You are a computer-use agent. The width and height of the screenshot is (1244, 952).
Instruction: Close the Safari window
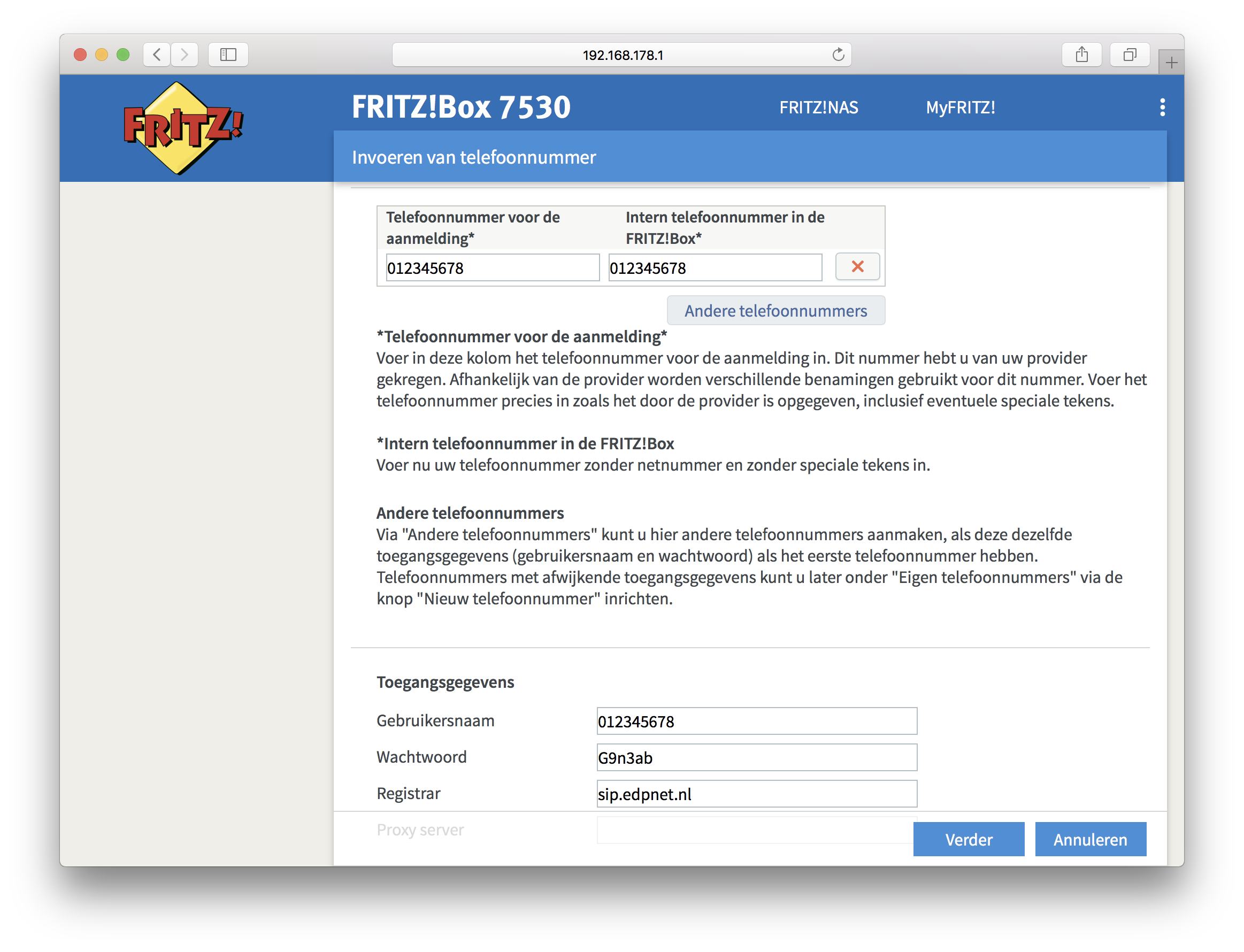pyautogui.click(x=80, y=55)
